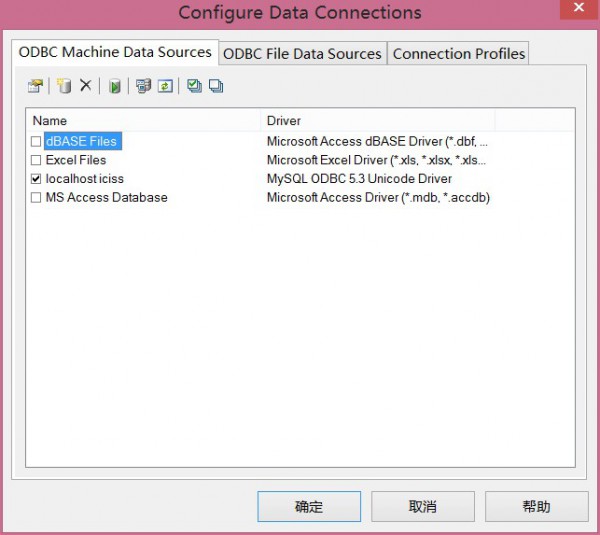Click the 帮助 help button

tap(536, 507)
